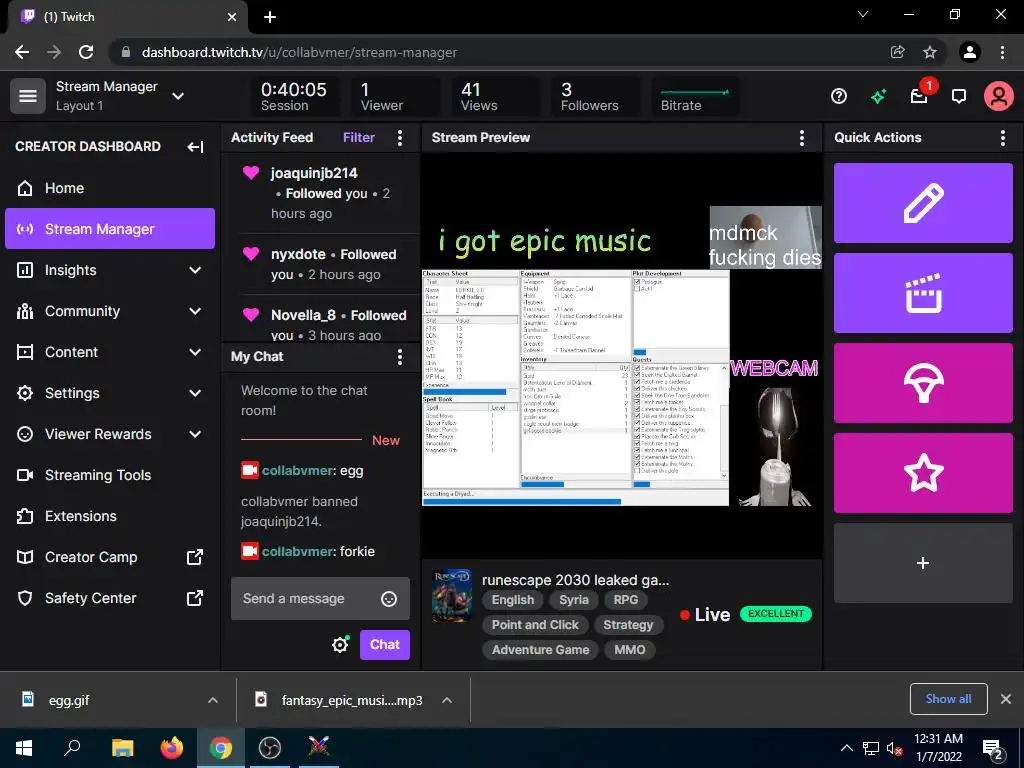Viewport: 1024px width, 768px height.
Task: Expand the Insights chevron
Action: pos(195,270)
